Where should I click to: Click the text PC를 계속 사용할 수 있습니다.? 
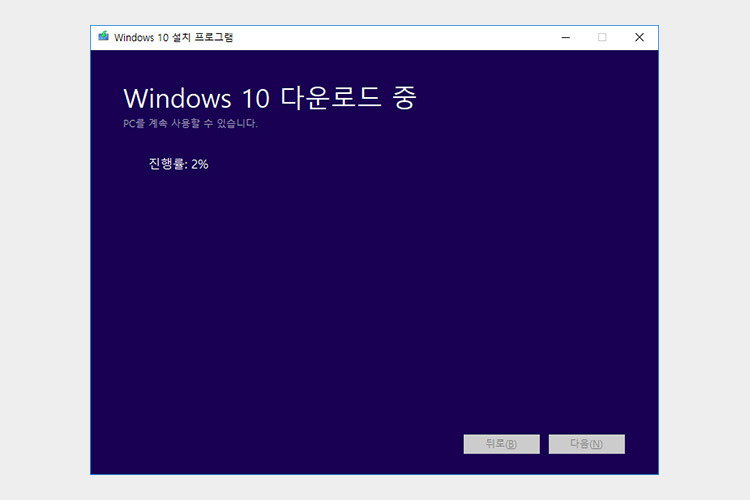[x=190, y=123]
